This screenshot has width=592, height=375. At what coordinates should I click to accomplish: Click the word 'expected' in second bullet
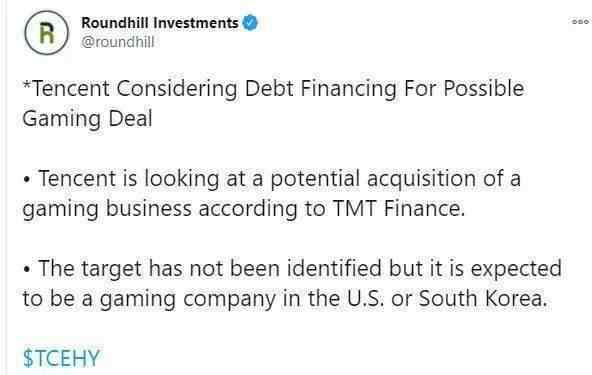516,269
